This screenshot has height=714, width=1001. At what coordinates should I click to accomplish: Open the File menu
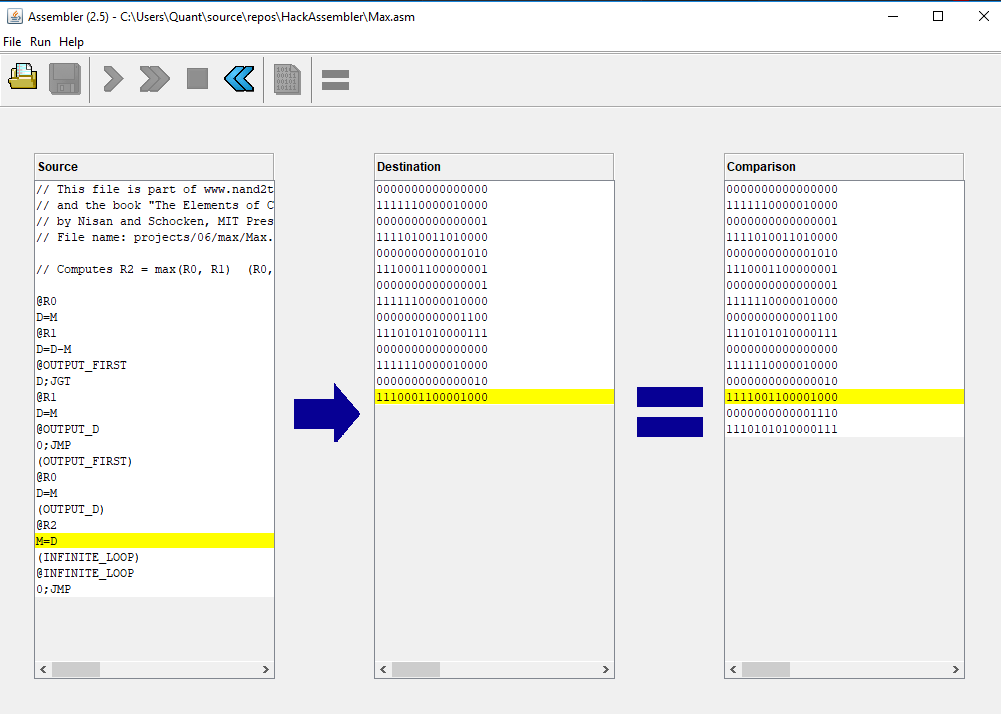pyautogui.click(x=12, y=42)
